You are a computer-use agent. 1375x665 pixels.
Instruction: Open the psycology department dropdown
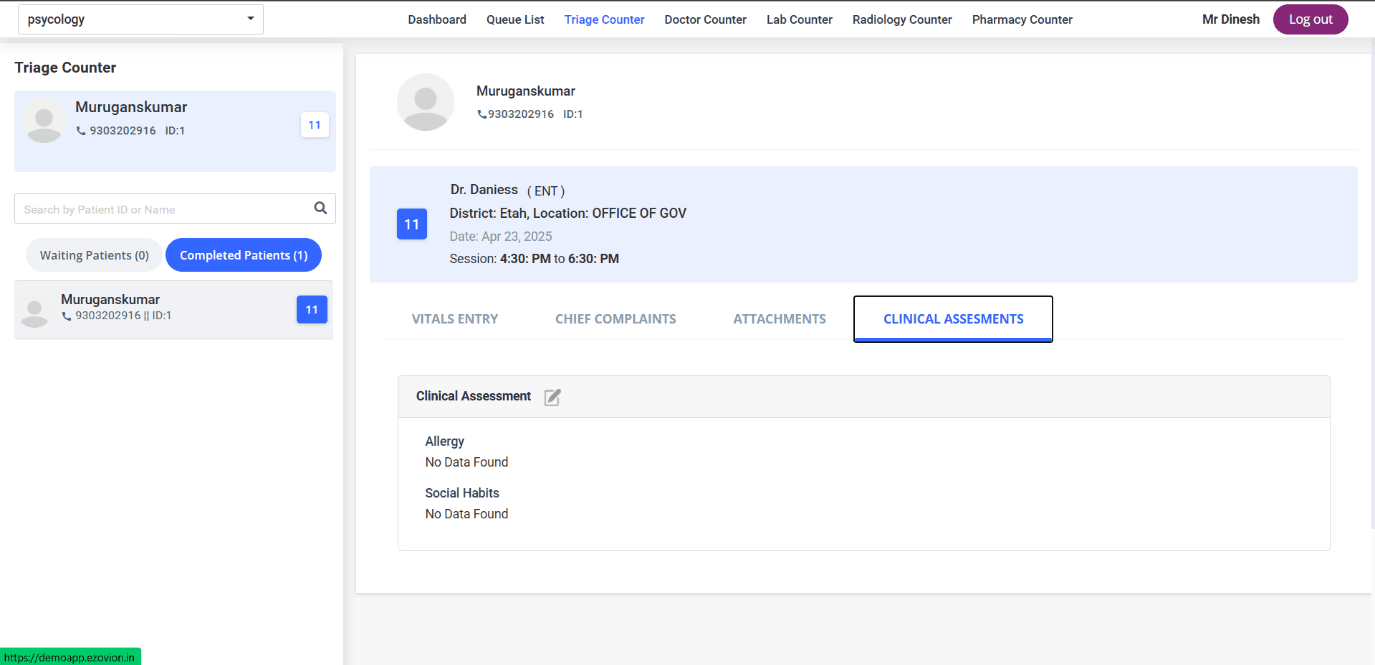click(x=141, y=19)
